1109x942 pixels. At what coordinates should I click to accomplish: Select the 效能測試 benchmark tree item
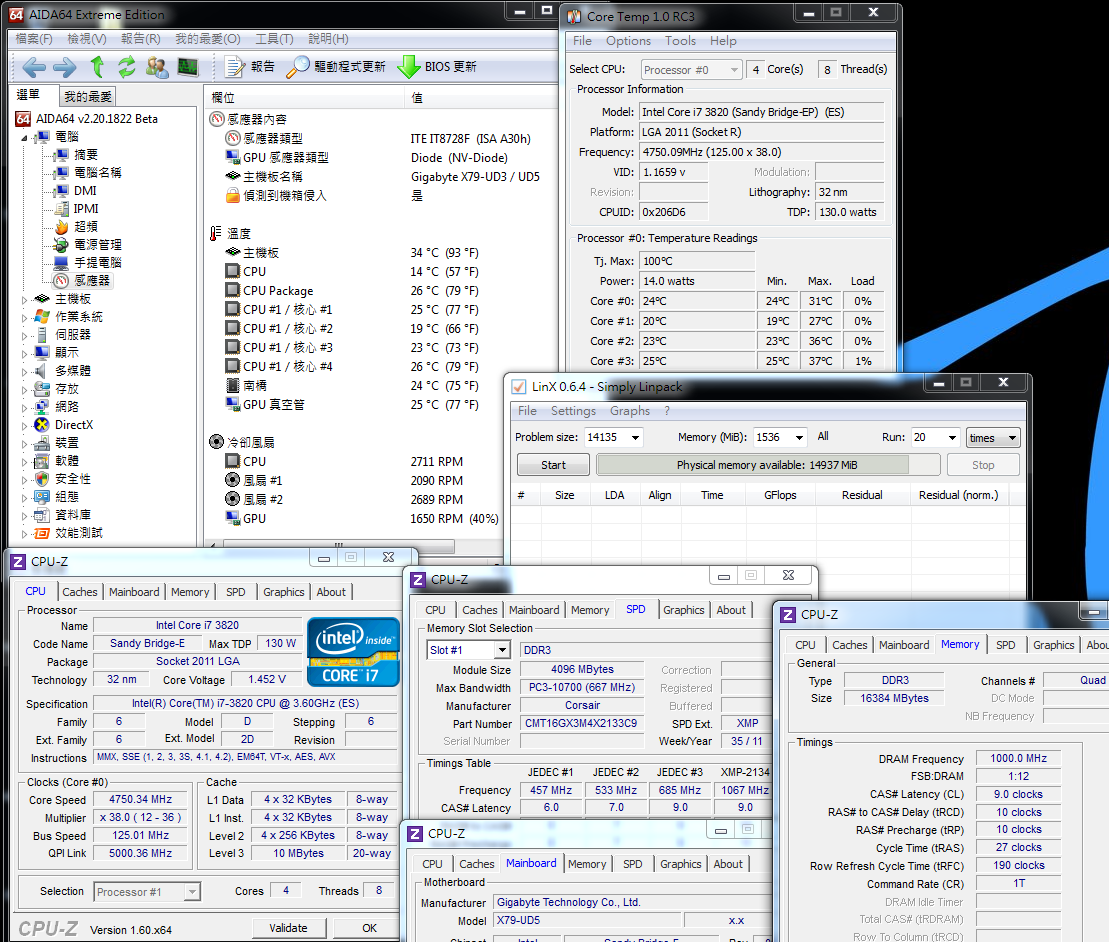[x=69, y=533]
